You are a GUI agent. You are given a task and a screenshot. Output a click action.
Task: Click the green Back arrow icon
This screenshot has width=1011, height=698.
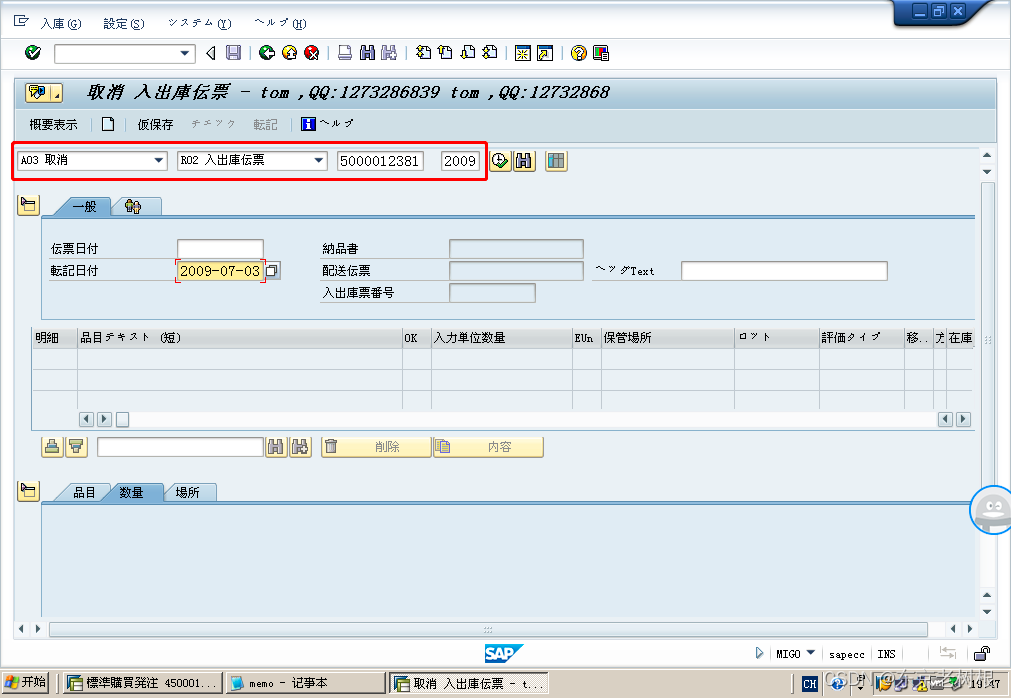tap(267, 53)
